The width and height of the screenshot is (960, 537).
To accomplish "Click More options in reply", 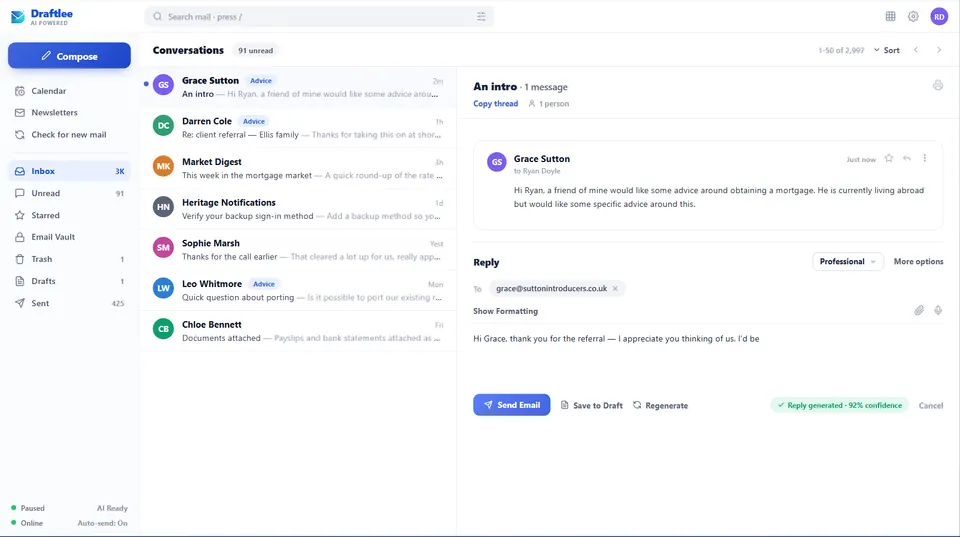I will (918, 261).
